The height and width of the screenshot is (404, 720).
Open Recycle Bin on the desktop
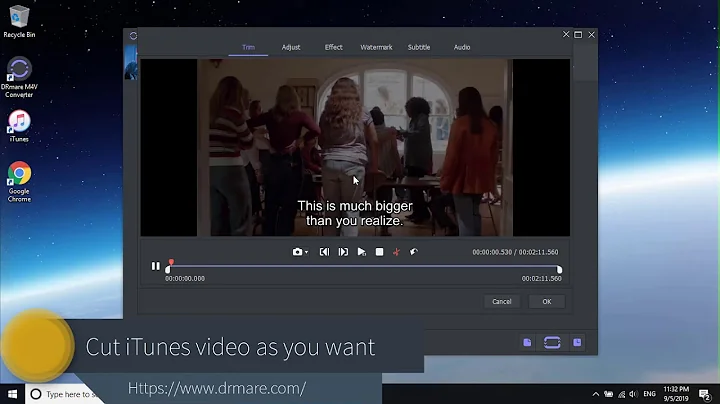pos(19,21)
